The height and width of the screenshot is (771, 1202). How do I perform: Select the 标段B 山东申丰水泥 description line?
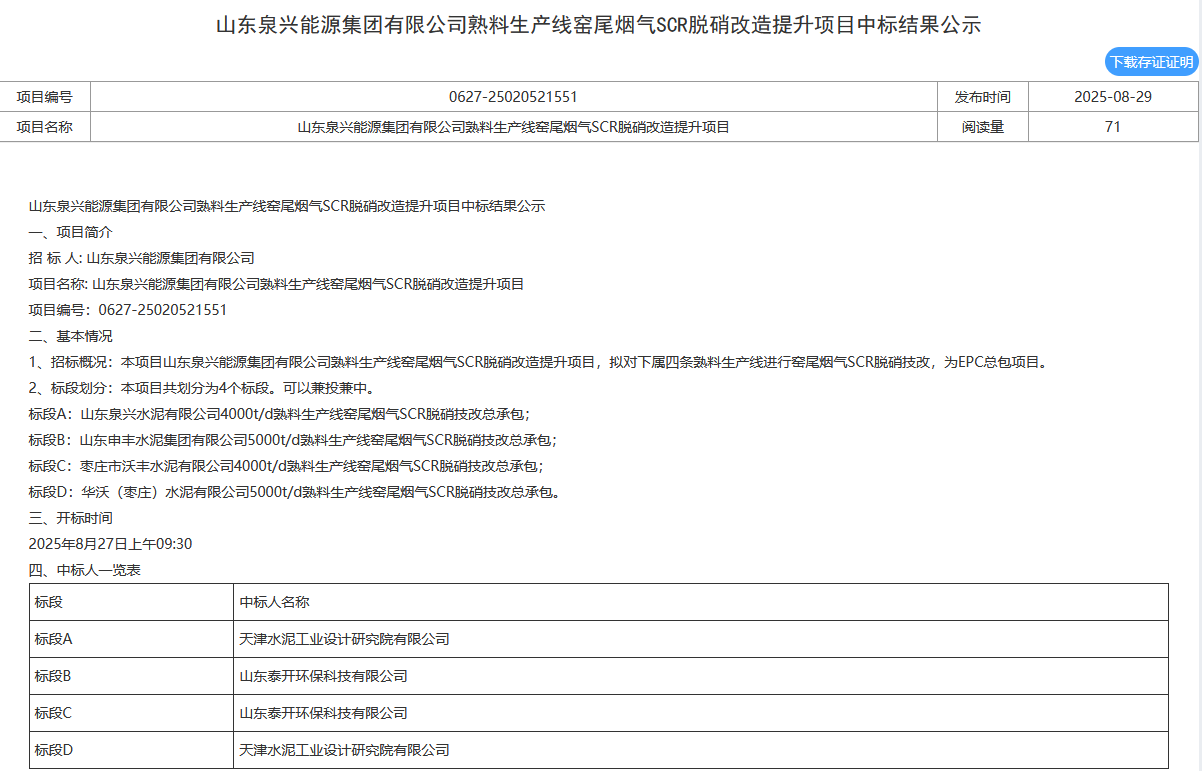tap(293, 440)
